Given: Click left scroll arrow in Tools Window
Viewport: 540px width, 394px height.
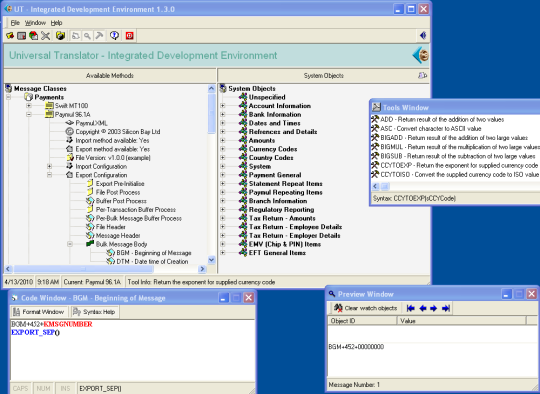Looking at the screenshot, I should click(x=376, y=186).
